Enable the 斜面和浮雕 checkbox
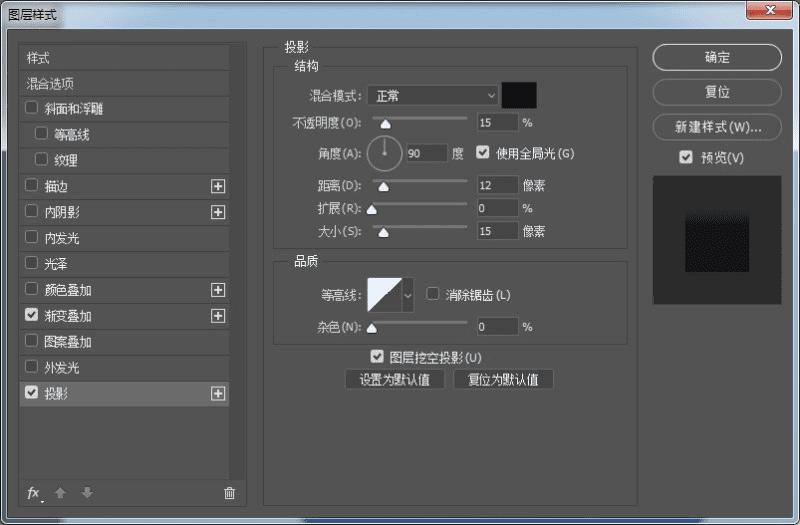 tap(31, 107)
